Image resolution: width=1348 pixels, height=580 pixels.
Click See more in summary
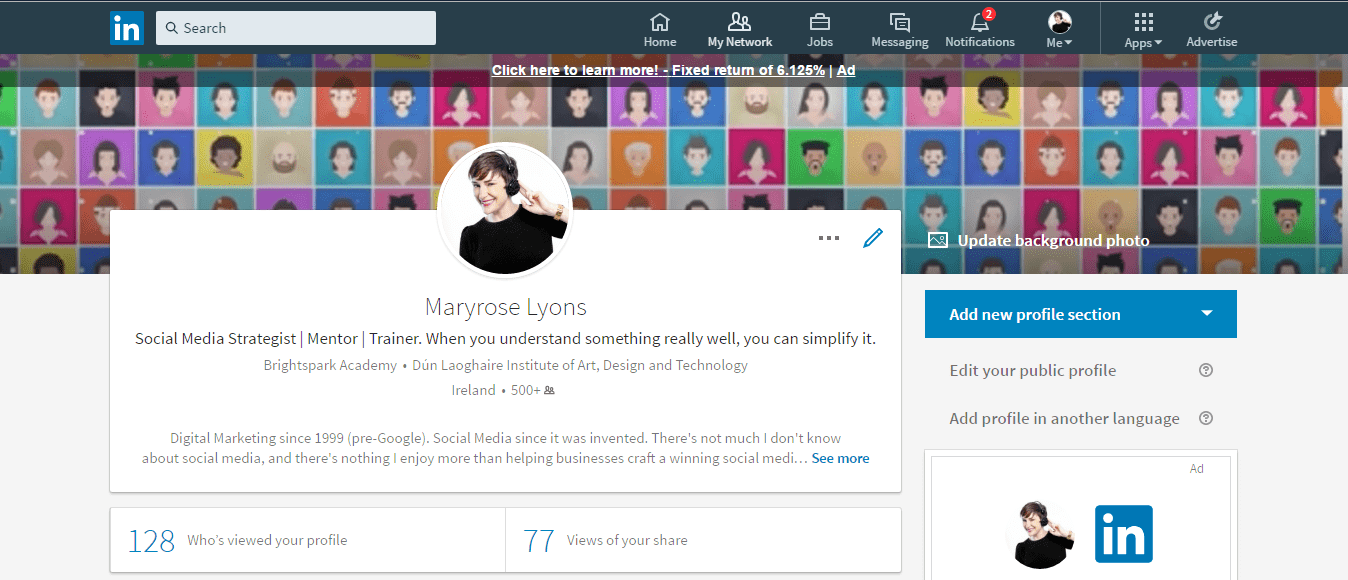tap(840, 458)
